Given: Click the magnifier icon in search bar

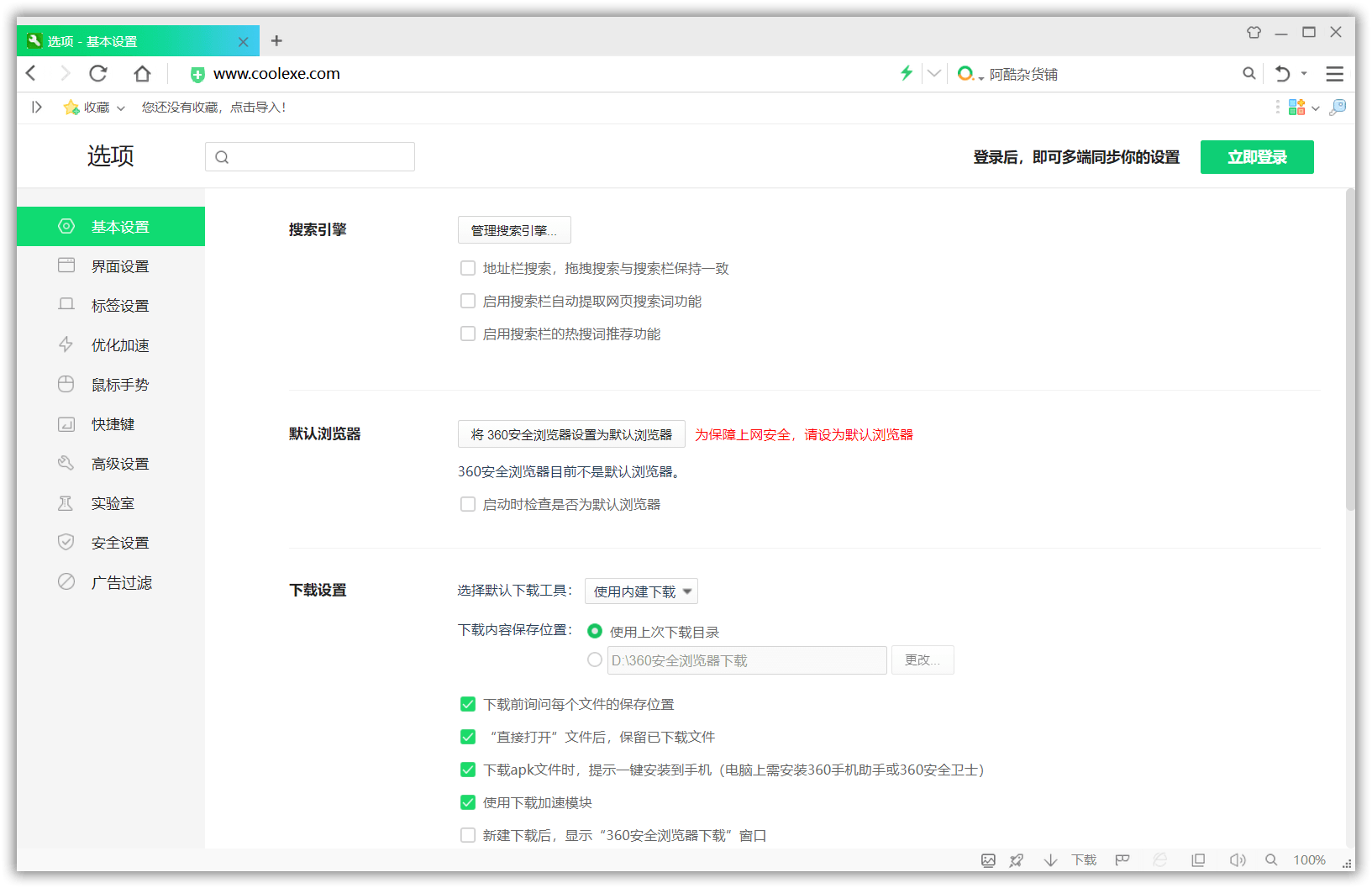Looking at the screenshot, I should tap(1249, 73).
